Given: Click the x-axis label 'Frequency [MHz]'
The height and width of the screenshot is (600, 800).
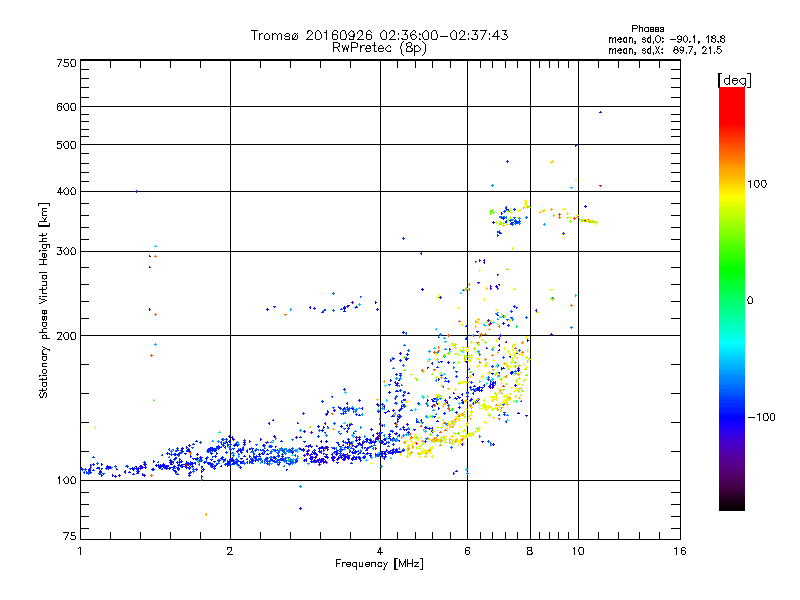Looking at the screenshot, I should pyautogui.click(x=379, y=564).
